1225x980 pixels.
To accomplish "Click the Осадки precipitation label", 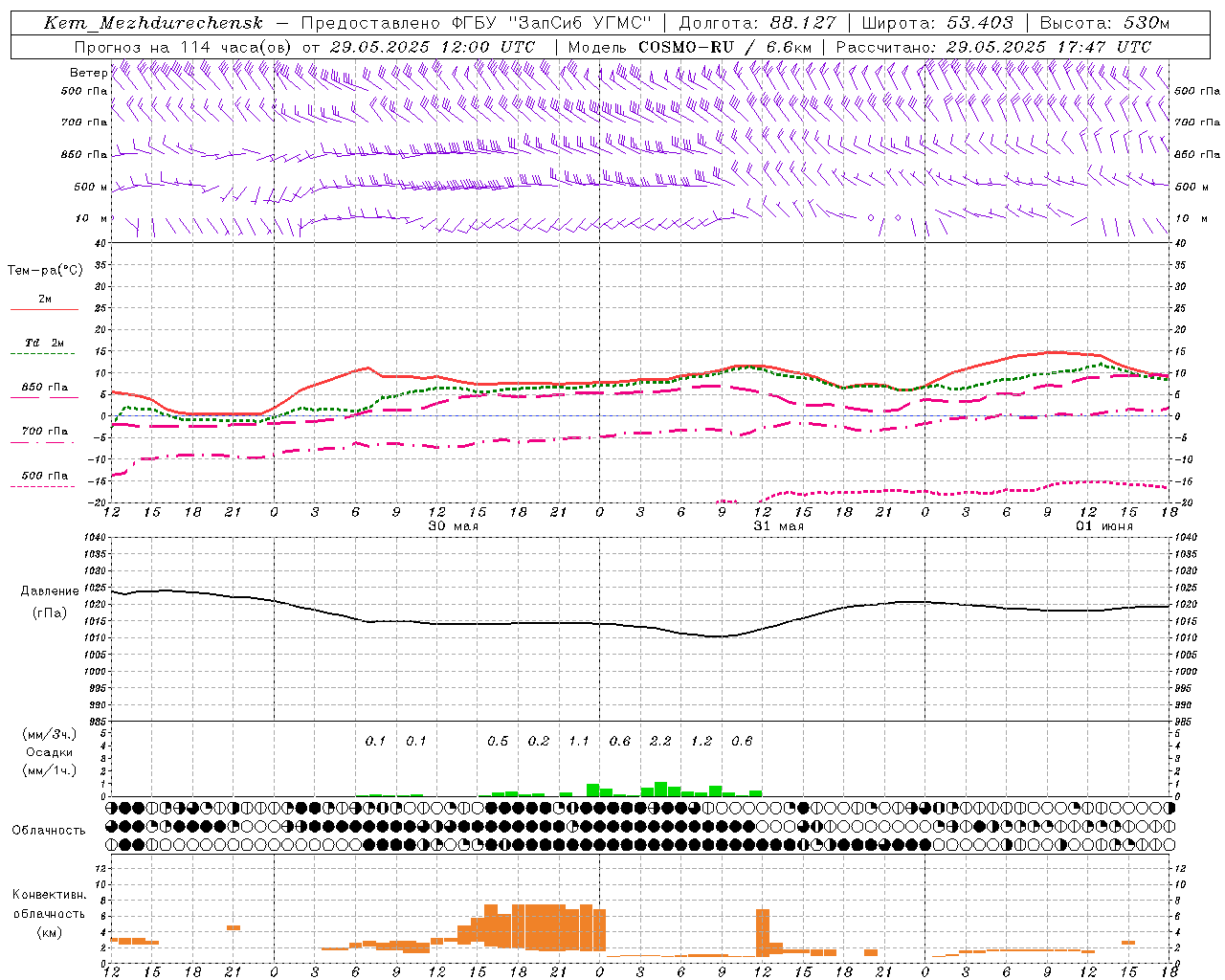I will point(50,752).
